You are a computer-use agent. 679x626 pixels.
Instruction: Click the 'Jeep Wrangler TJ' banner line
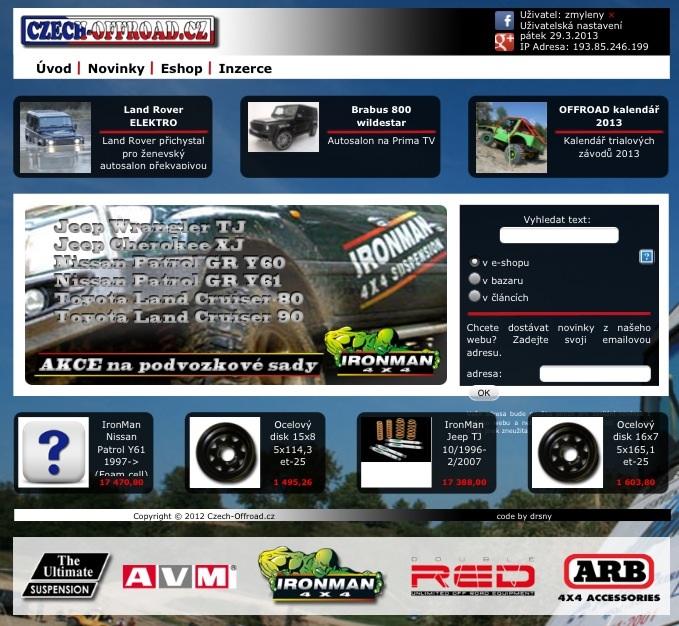pos(150,226)
